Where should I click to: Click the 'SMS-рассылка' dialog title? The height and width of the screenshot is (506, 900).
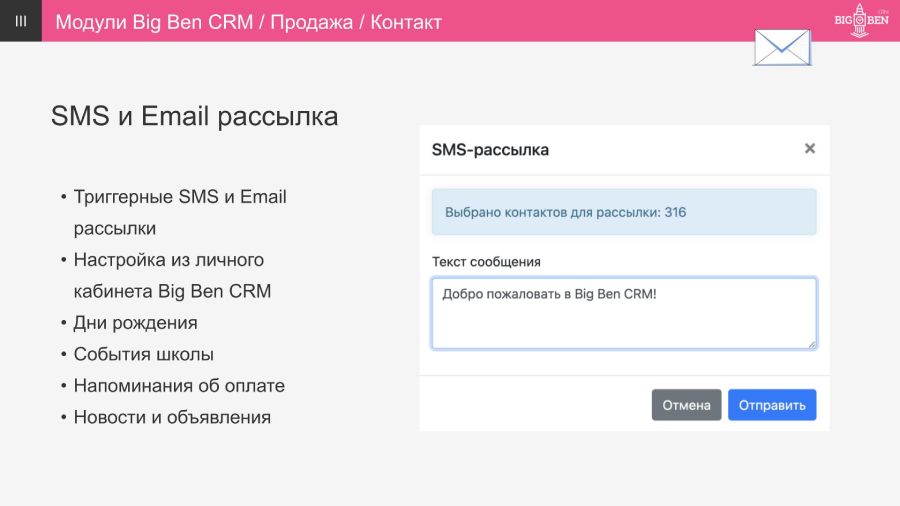click(490, 150)
